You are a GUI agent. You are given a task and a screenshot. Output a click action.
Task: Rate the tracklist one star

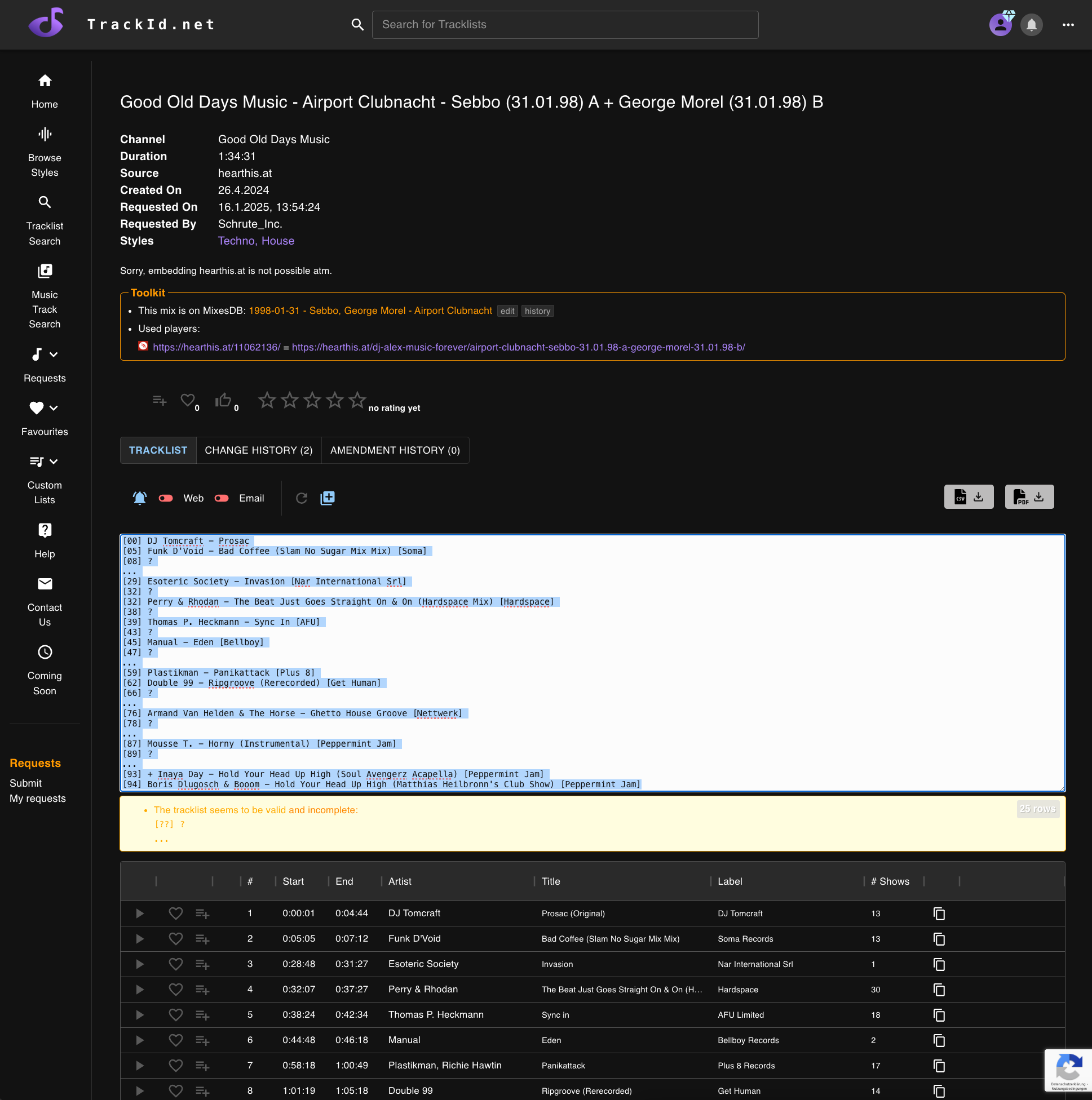[267, 400]
